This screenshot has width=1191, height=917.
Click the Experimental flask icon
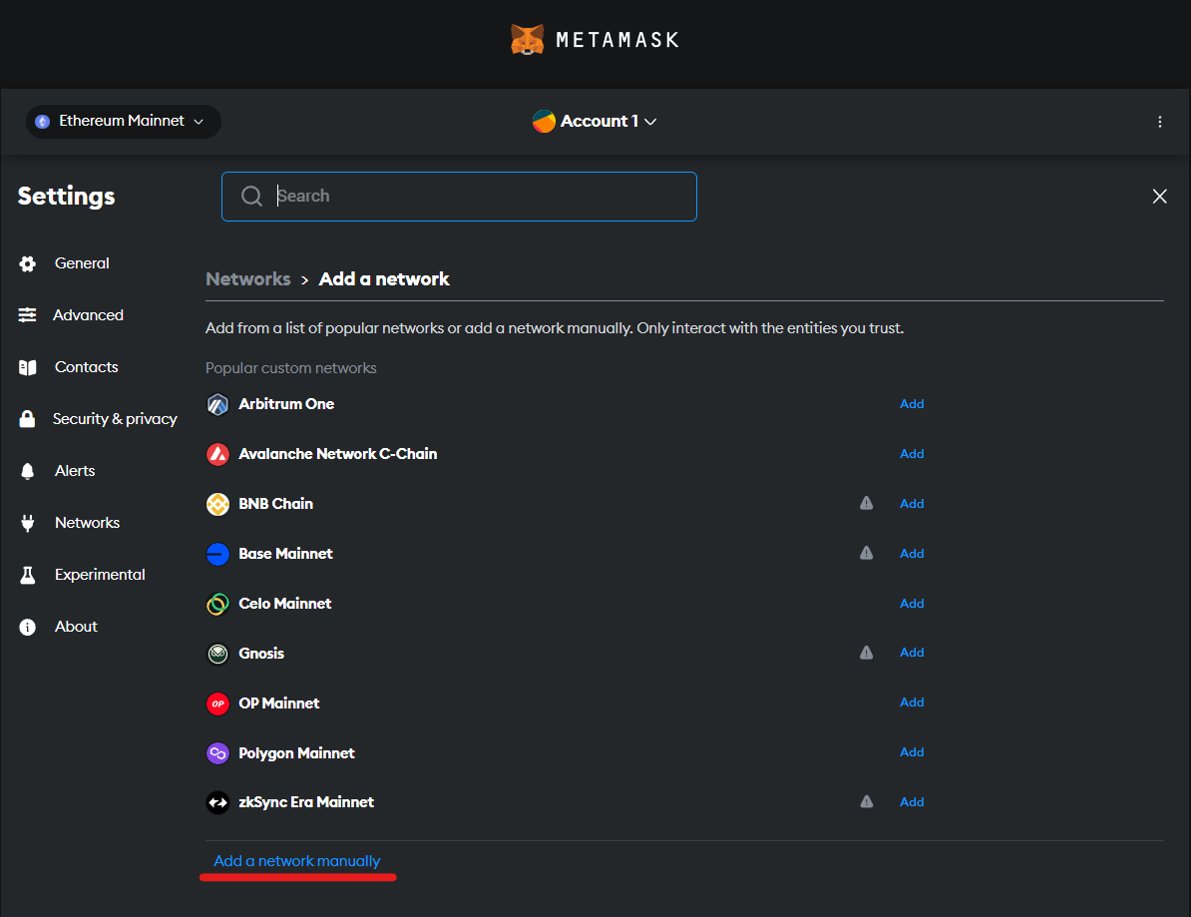[x=27, y=575]
